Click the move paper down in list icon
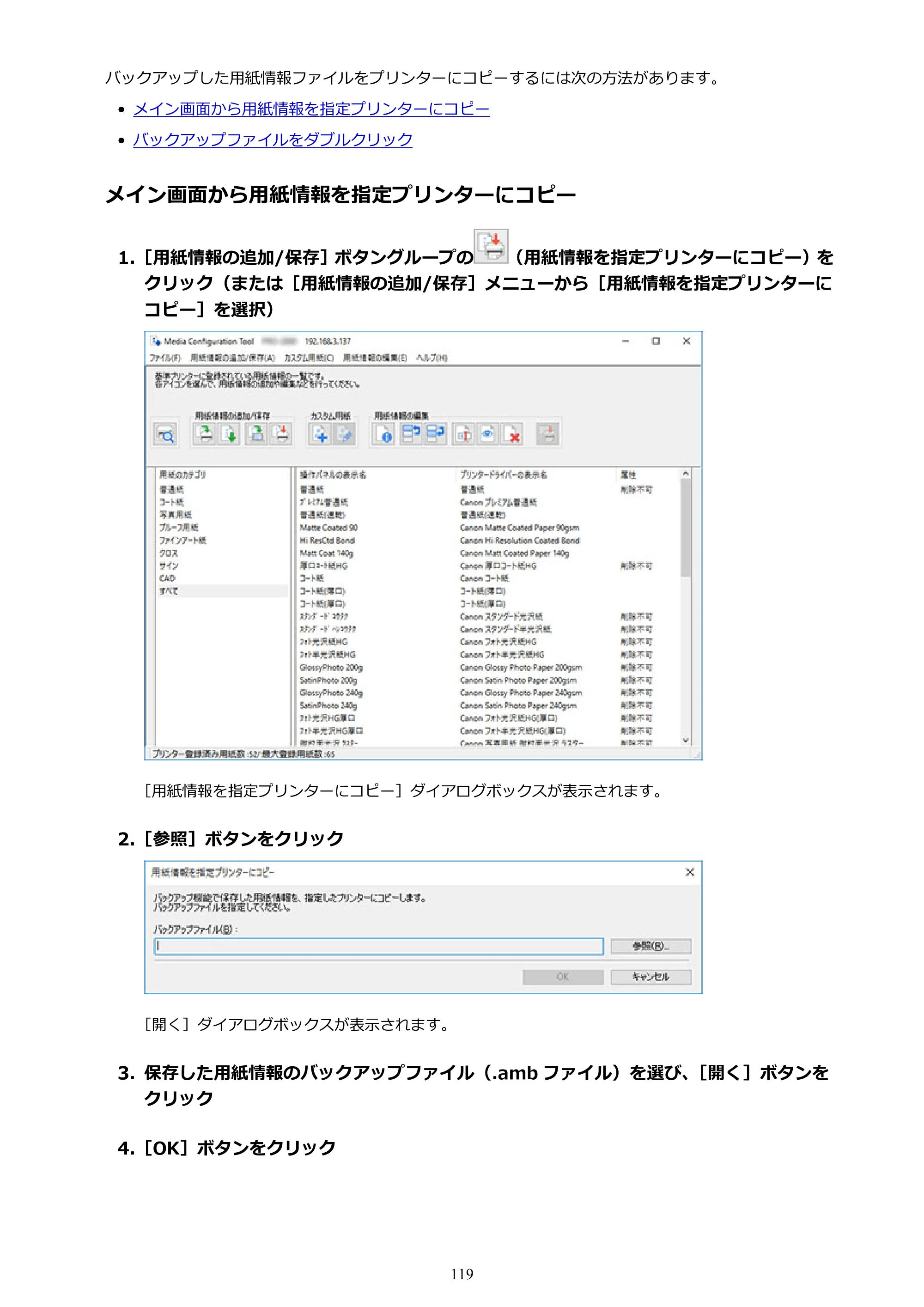924x1307 pixels. pos(436,434)
